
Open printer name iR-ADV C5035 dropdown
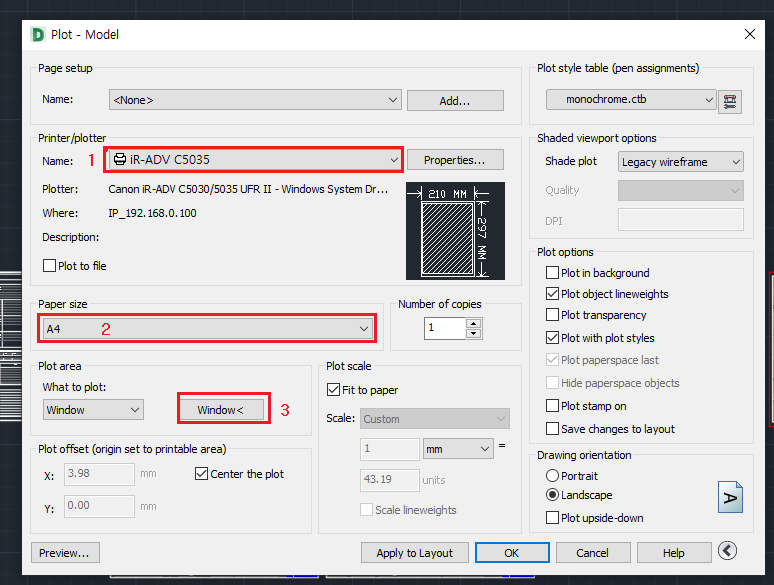click(255, 159)
